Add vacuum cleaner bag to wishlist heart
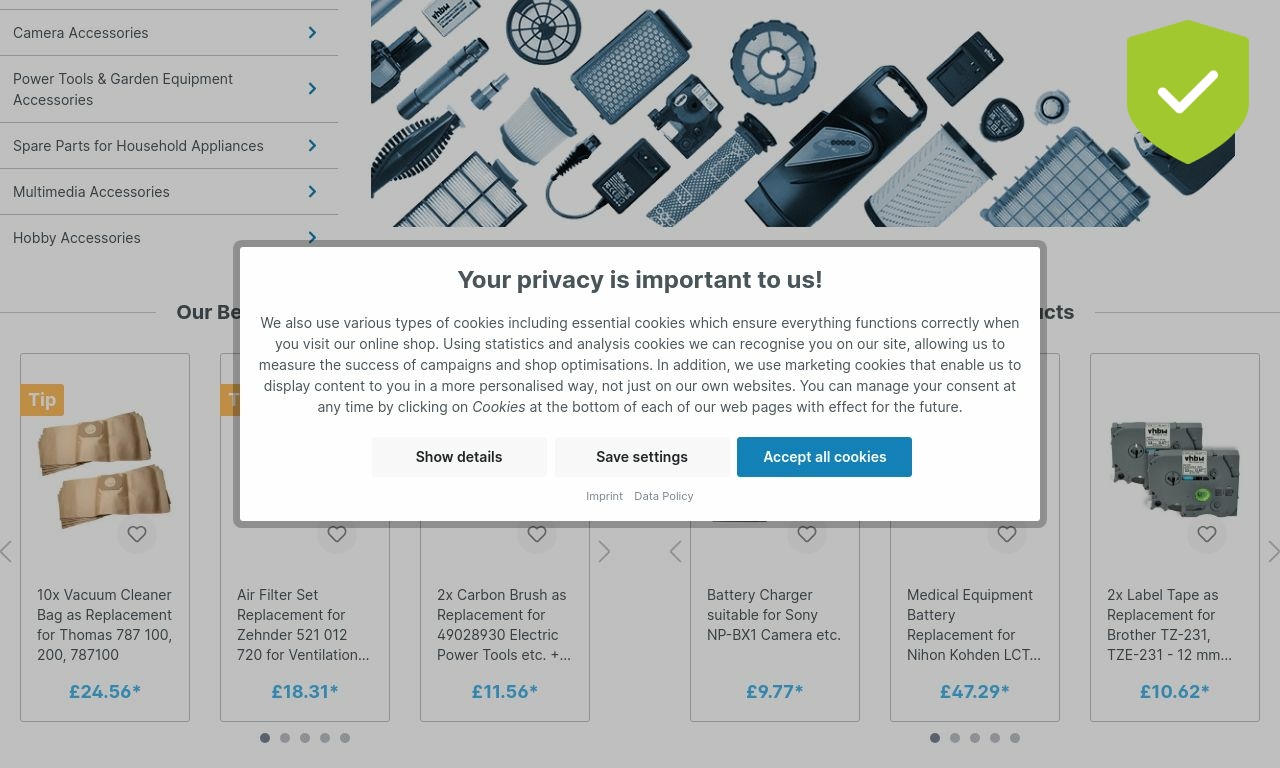1280x768 pixels. pyautogui.click(x=137, y=534)
